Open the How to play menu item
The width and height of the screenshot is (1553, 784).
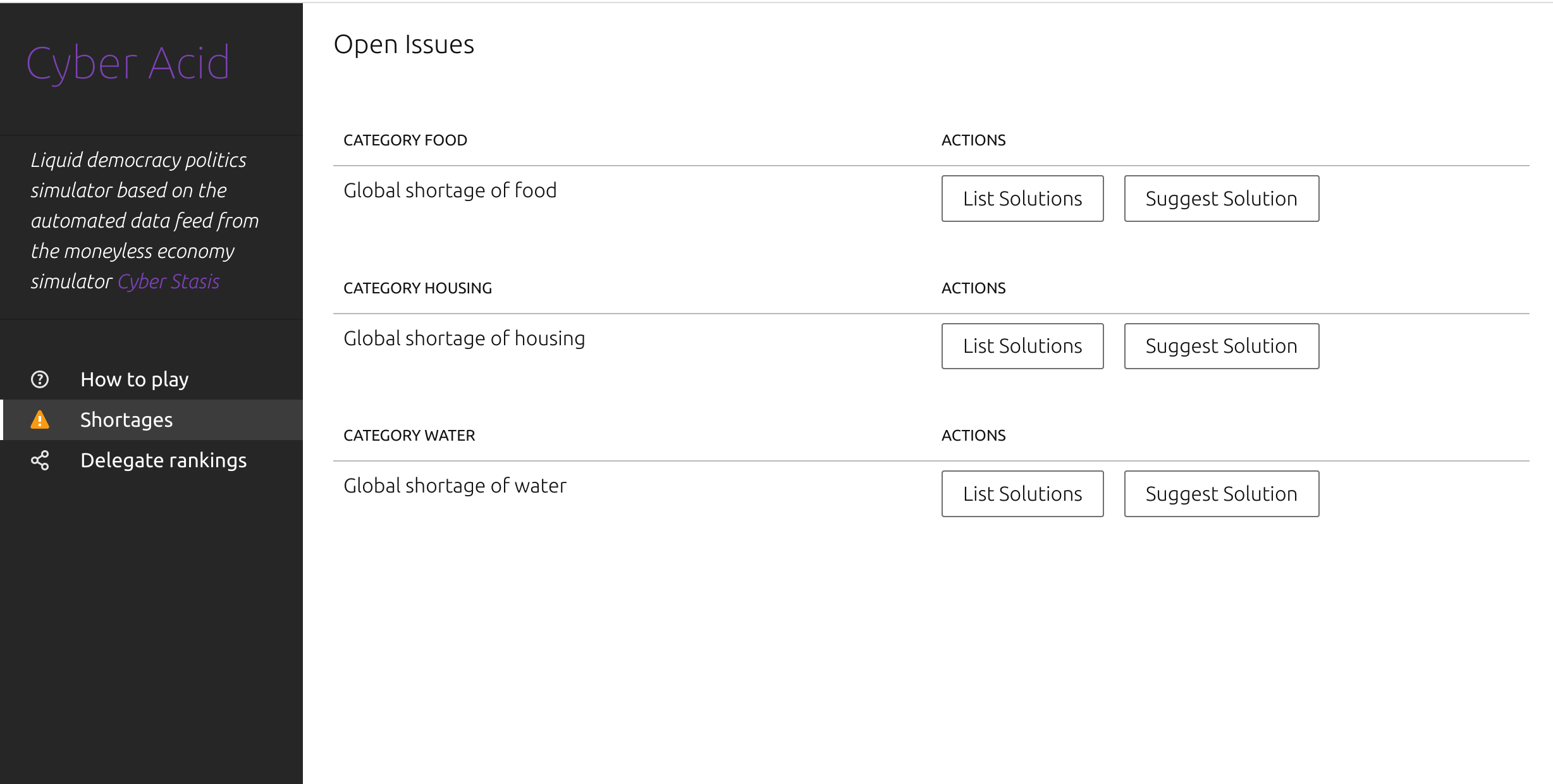(x=134, y=379)
